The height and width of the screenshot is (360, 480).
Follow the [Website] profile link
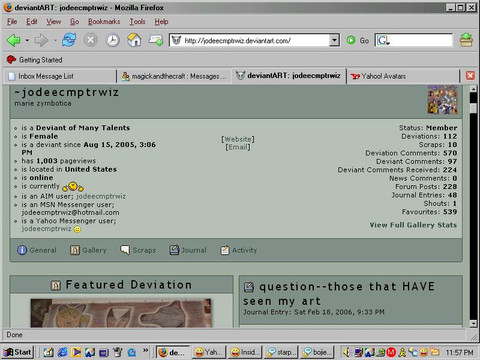coord(238,139)
